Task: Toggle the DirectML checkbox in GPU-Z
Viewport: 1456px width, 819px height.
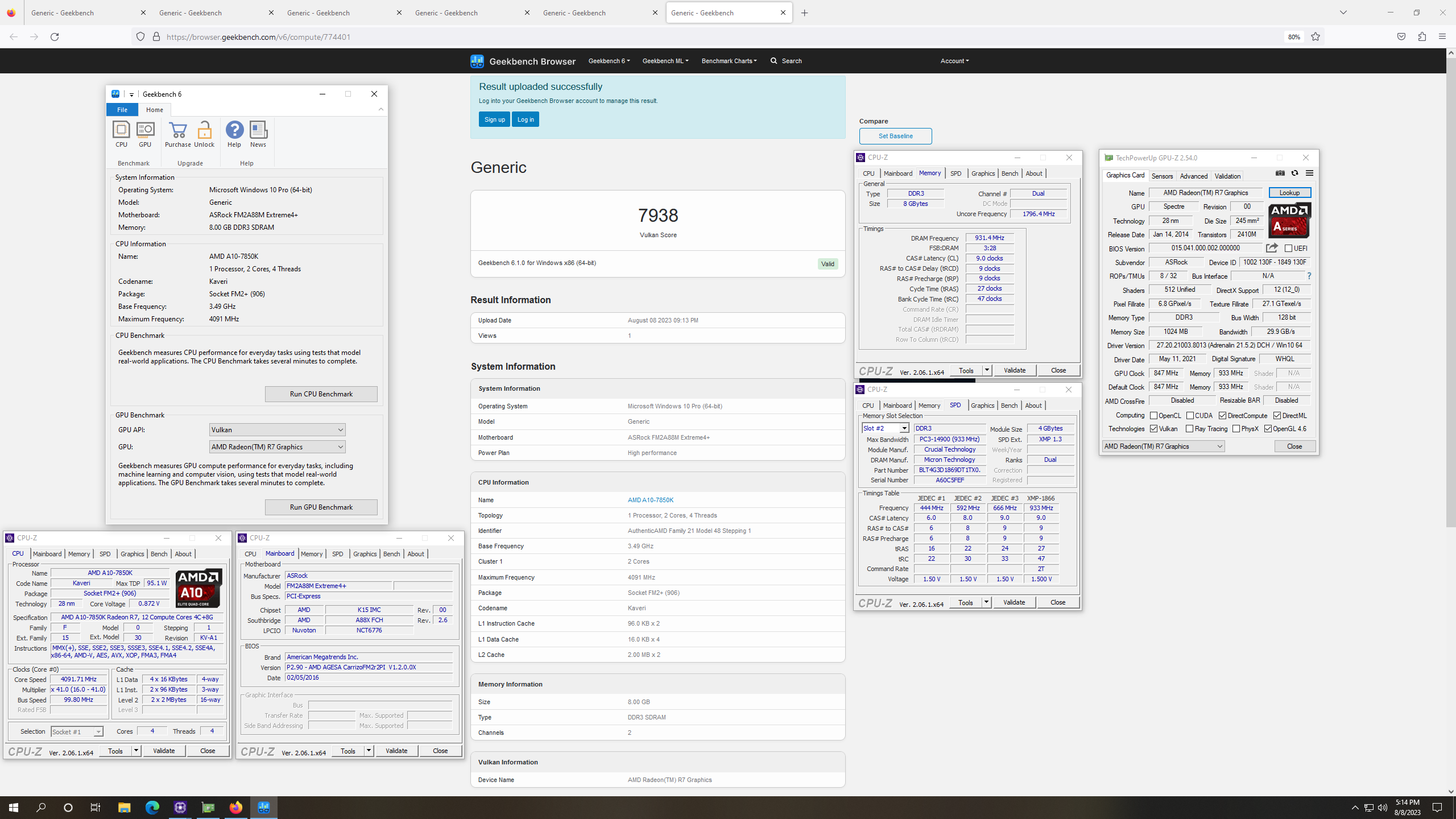Action: pos(1277,416)
